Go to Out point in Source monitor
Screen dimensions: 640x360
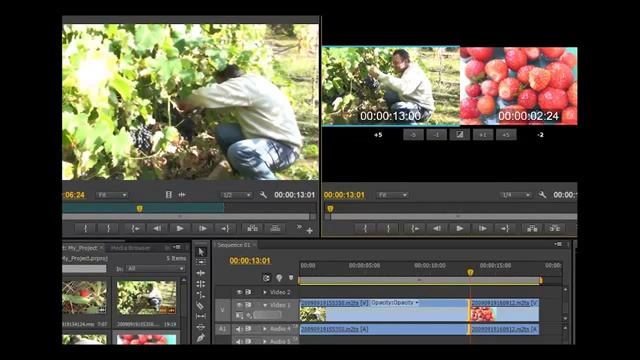(225, 229)
